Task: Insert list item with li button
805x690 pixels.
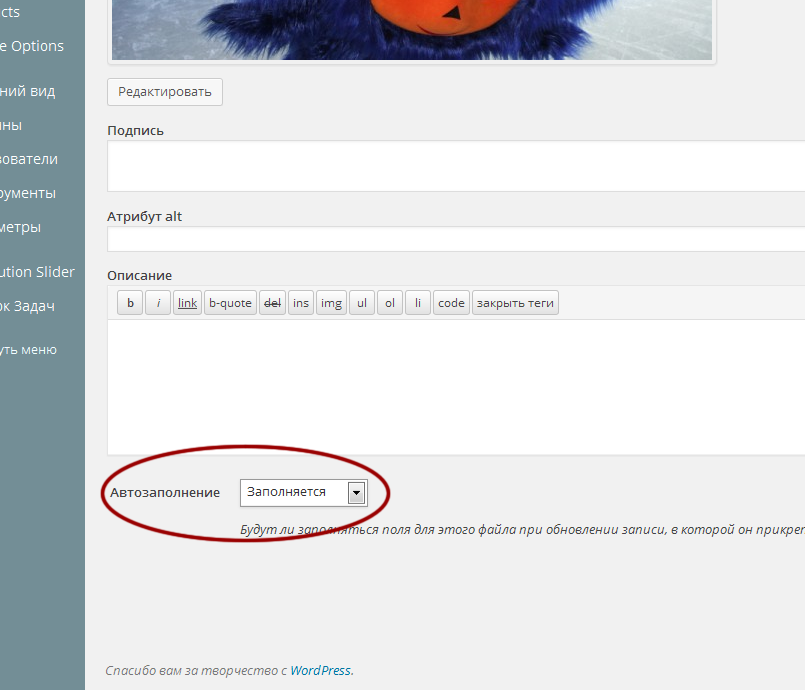Action: (x=418, y=303)
